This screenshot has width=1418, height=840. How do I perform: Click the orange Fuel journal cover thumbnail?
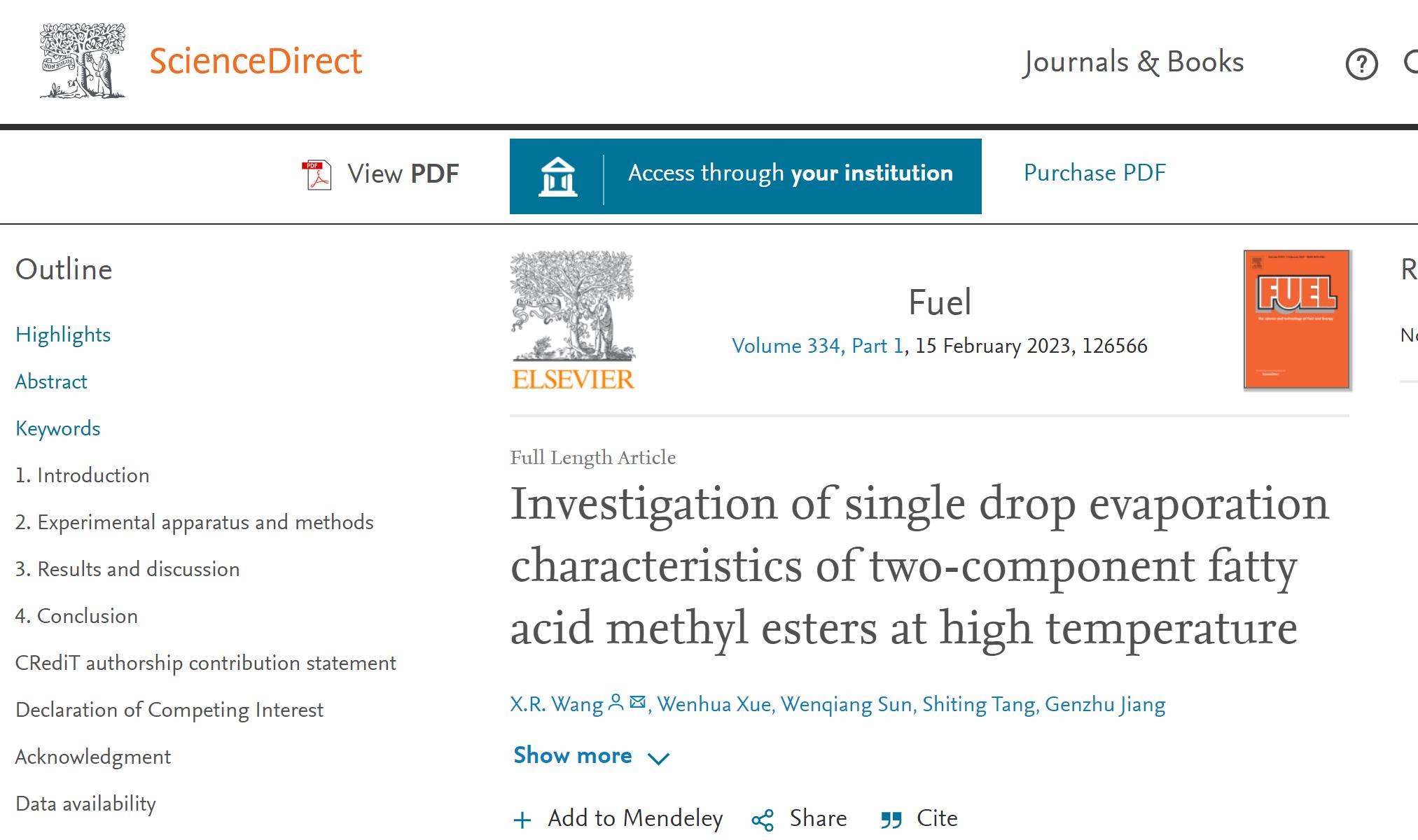(1296, 319)
